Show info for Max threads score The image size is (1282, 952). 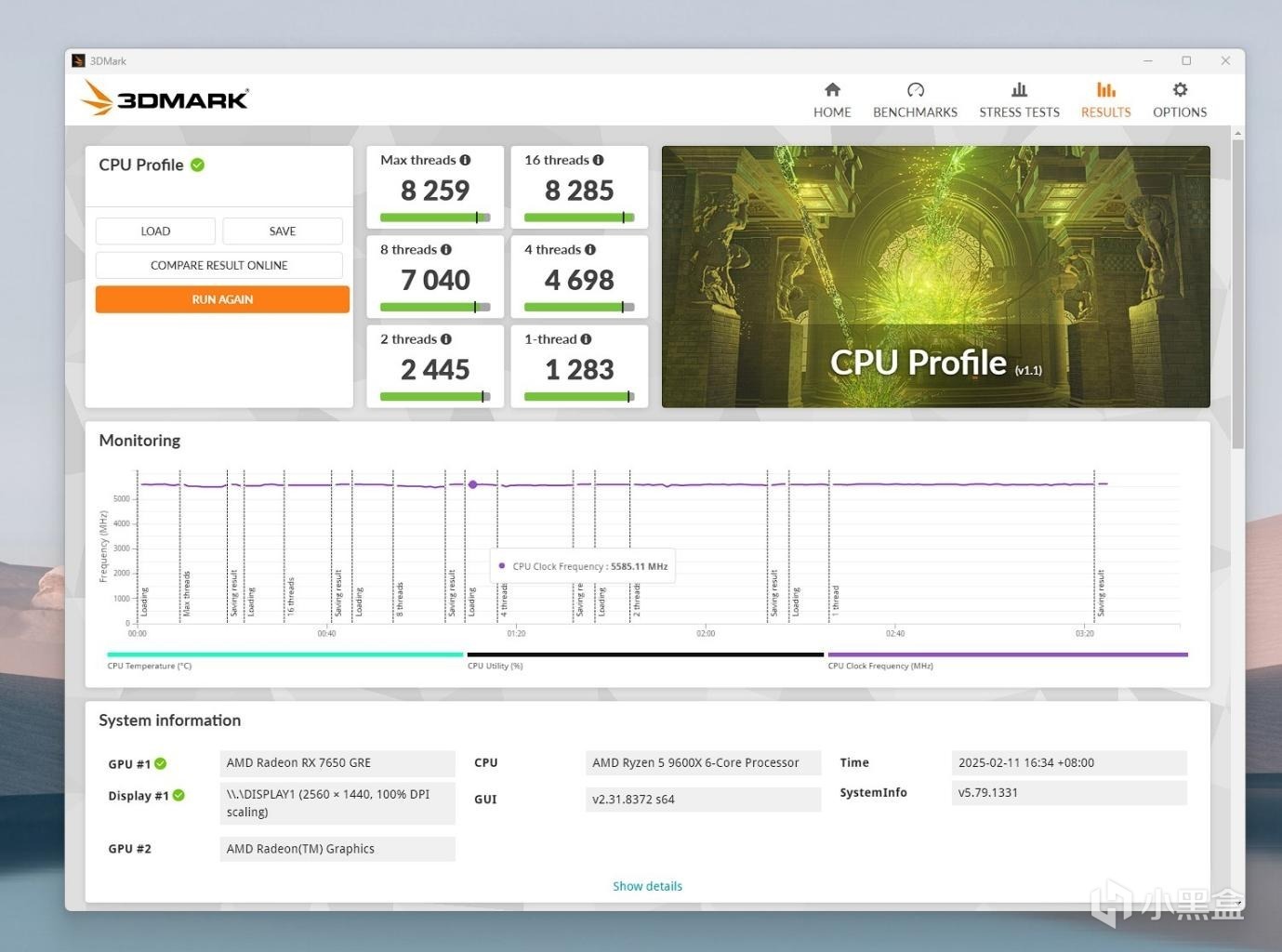tap(465, 160)
